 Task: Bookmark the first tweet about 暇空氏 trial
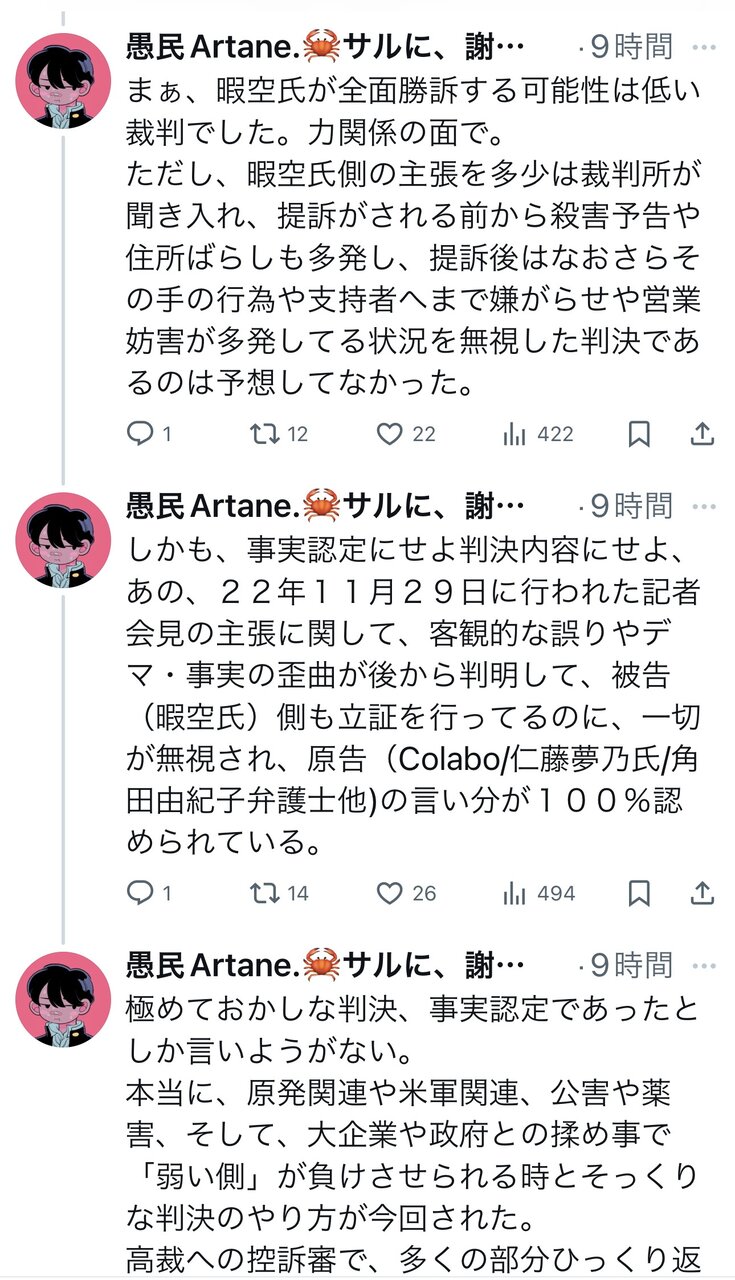tap(639, 434)
